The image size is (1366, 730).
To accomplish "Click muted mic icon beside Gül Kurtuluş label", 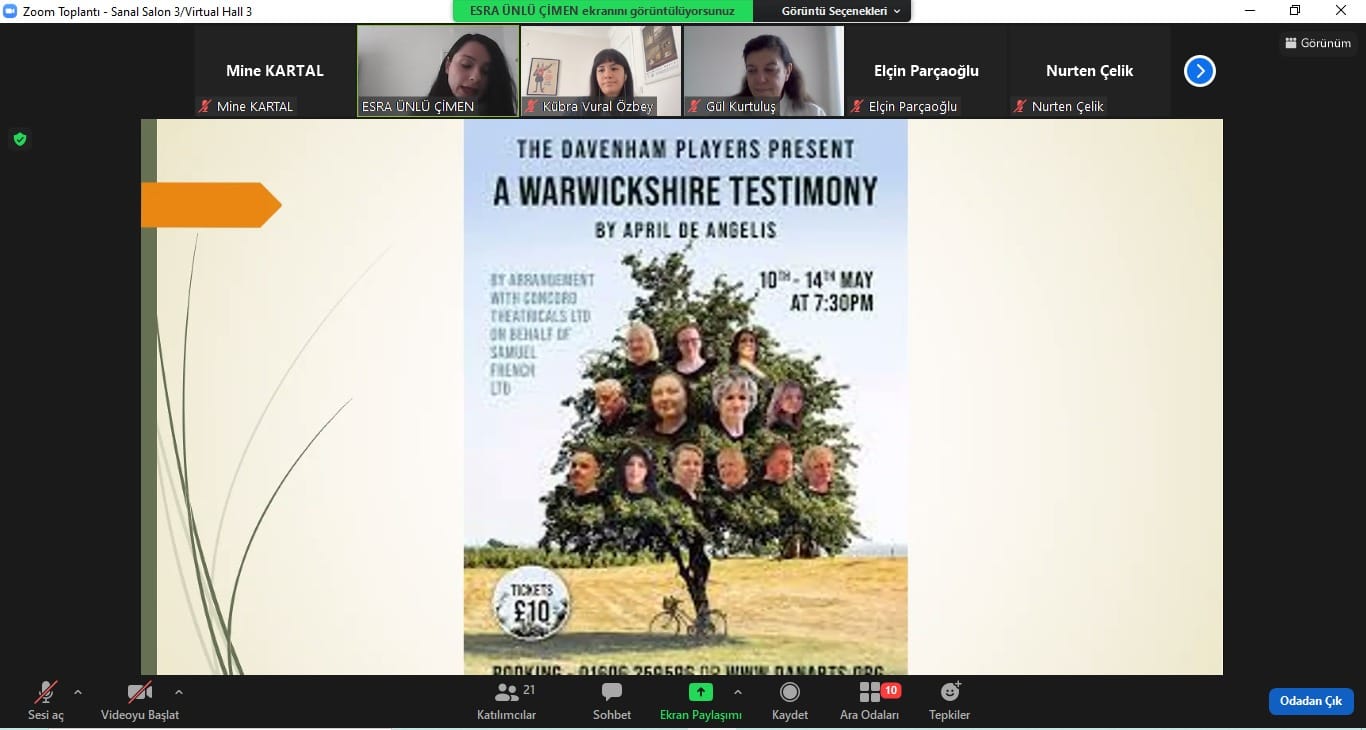I will pos(694,106).
